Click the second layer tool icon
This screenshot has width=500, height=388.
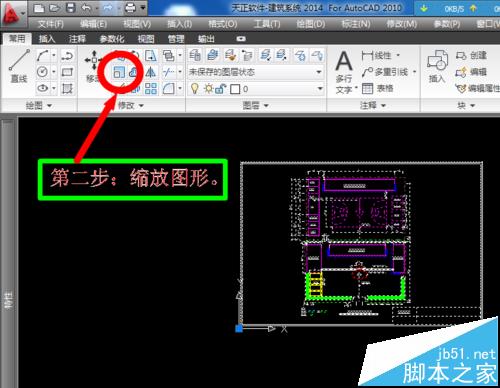(x=212, y=55)
